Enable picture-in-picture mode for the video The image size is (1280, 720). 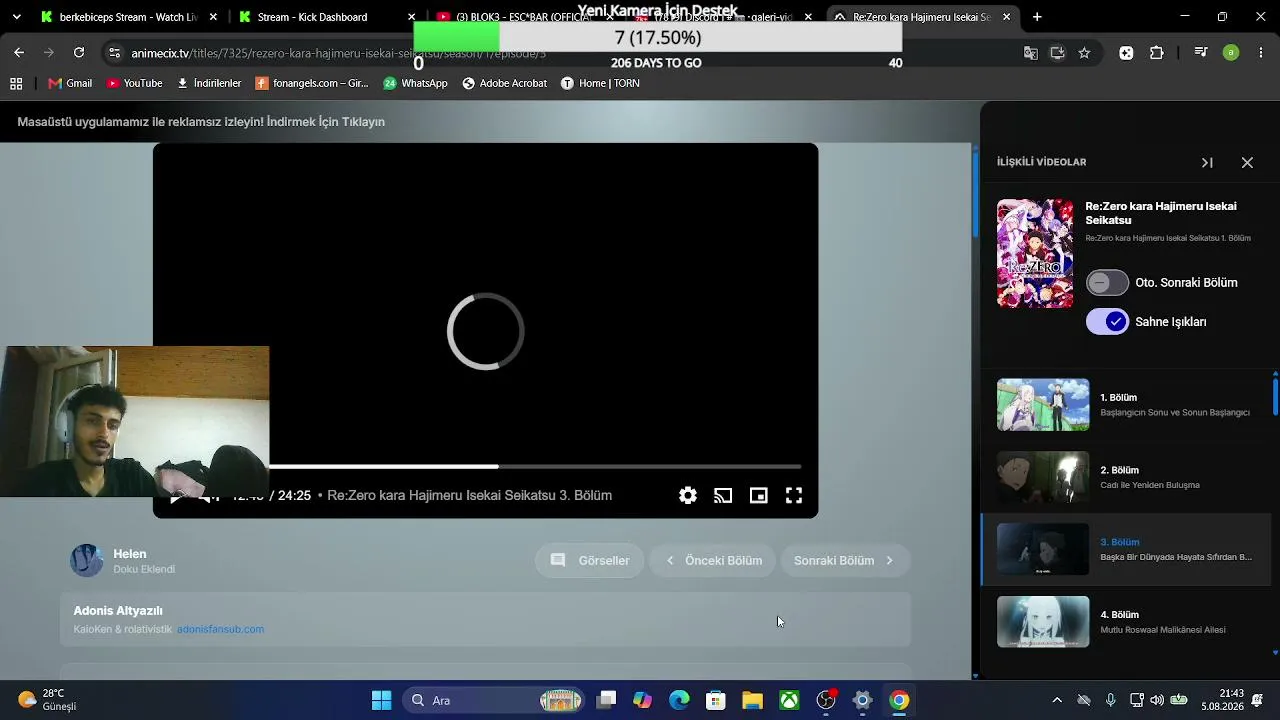759,495
